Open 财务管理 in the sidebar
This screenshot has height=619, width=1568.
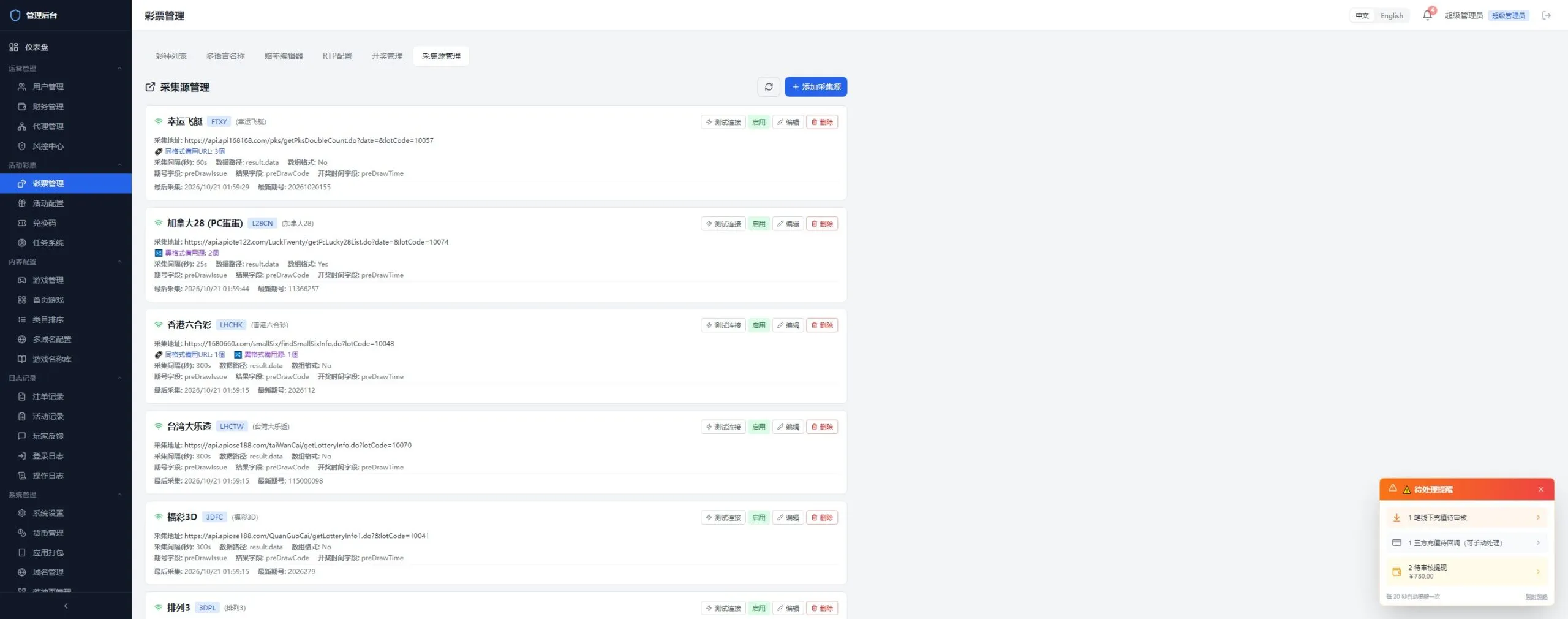coord(66,107)
